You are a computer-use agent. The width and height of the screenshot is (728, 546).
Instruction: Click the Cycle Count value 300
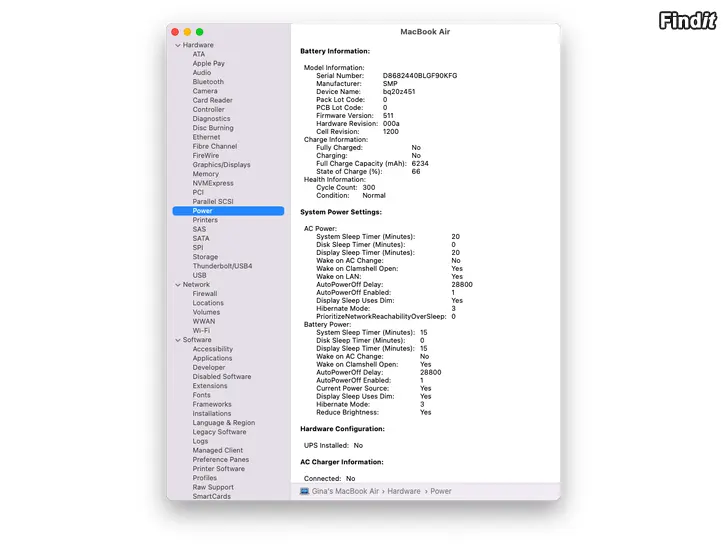click(x=369, y=188)
